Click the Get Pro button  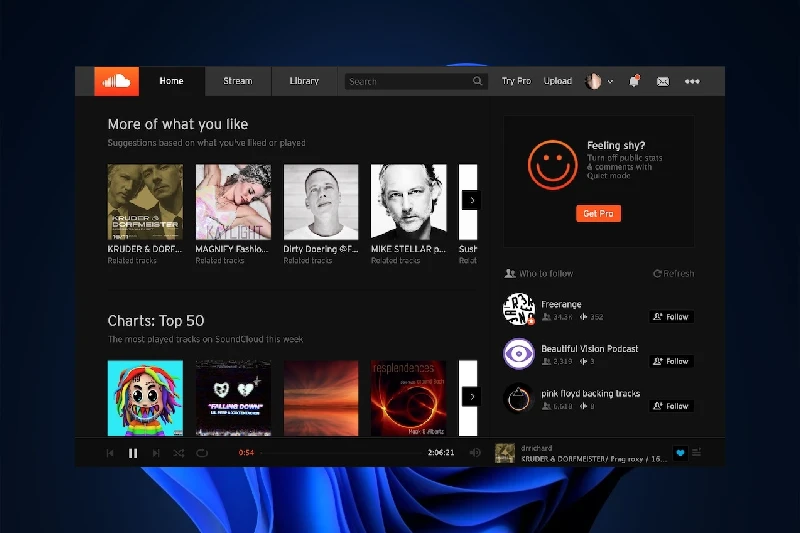click(x=598, y=214)
